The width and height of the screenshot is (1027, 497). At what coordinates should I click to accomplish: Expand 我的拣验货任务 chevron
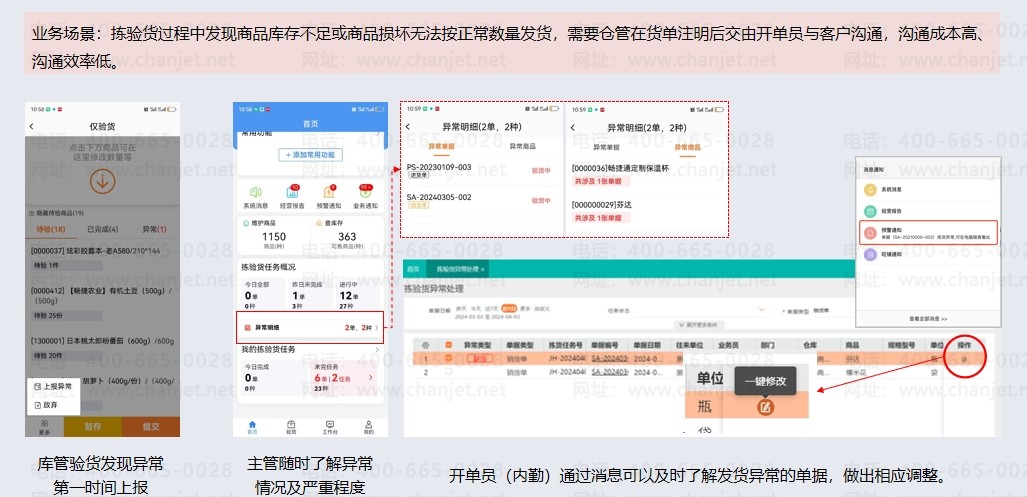pyautogui.click(x=377, y=350)
